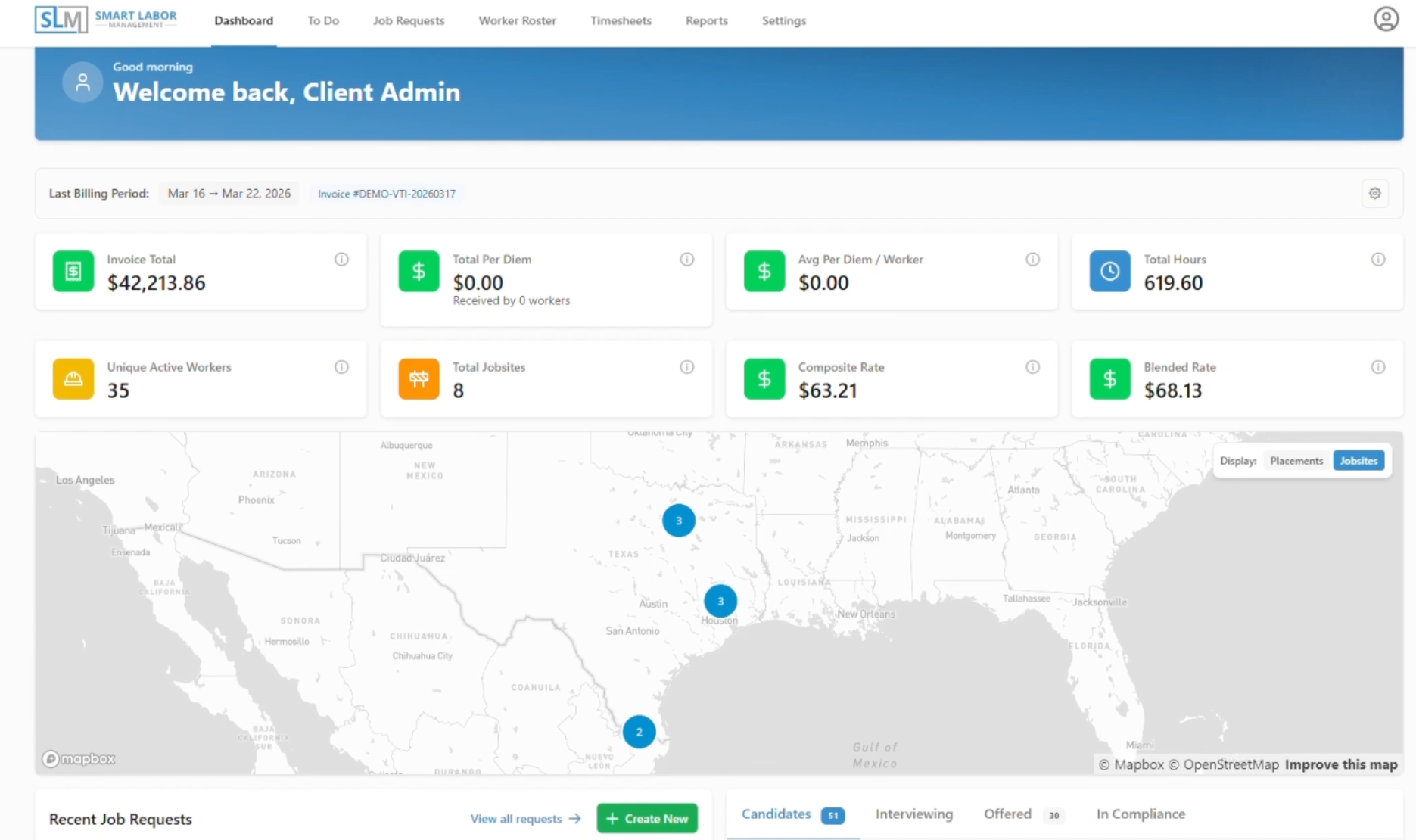Click the Mapbox logo on the map
Image resolution: width=1416 pixels, height=840 pixels.
tap(79, 758)
